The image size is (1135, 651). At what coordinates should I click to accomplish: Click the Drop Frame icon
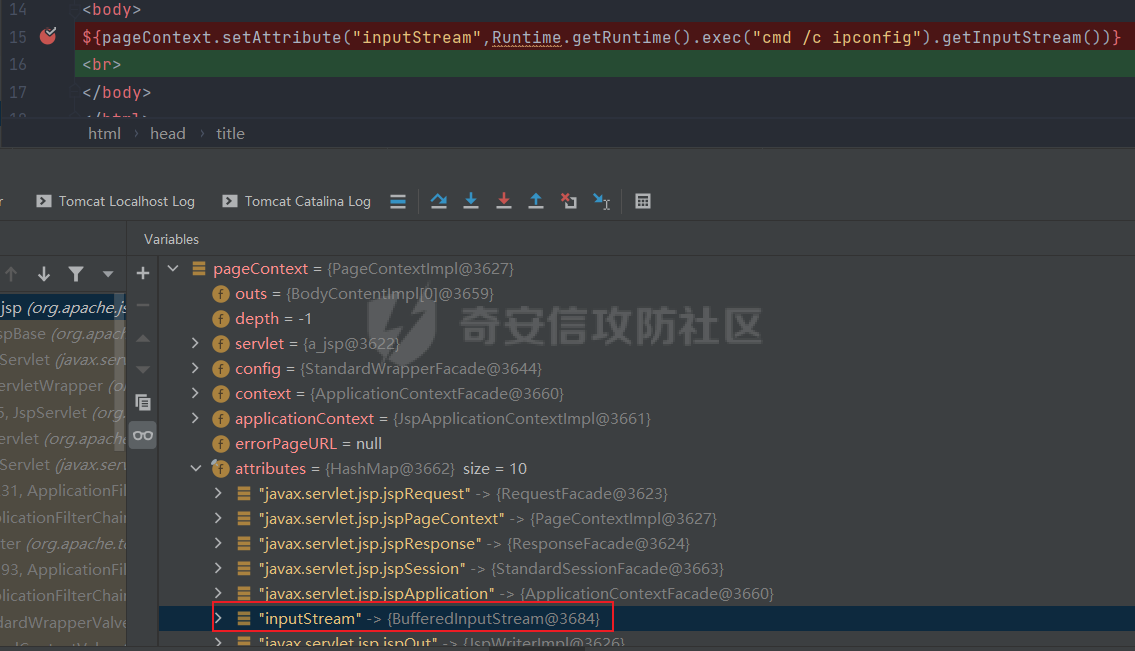pos(568,201)
